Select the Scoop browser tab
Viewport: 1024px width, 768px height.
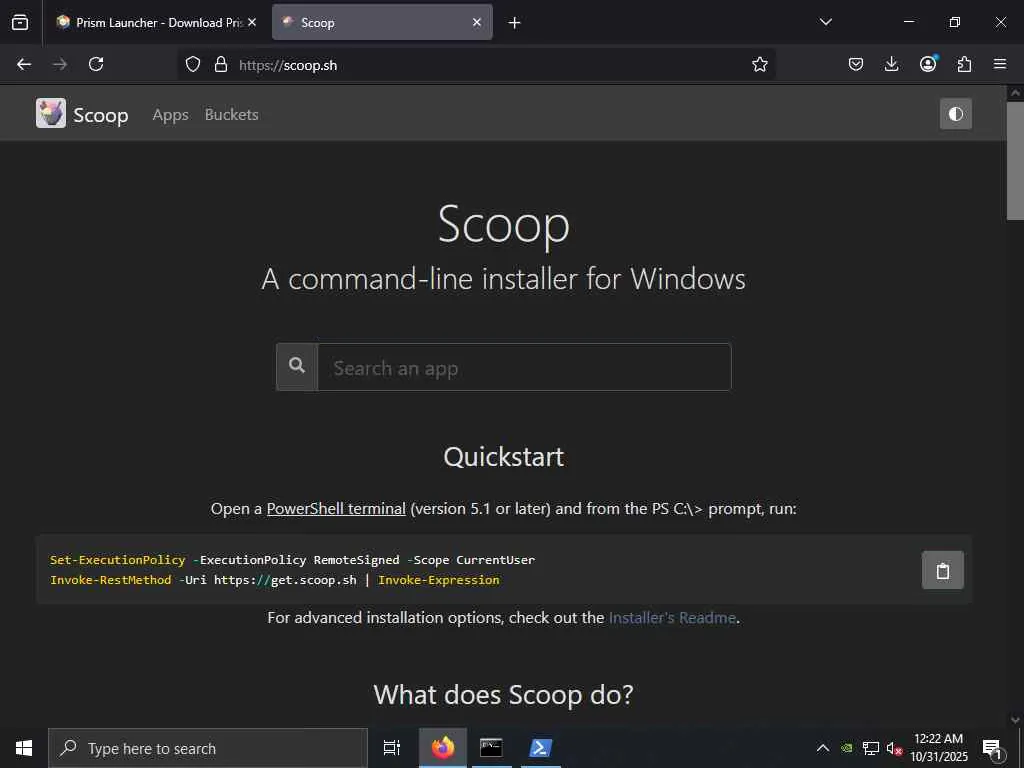coord(382,22)
